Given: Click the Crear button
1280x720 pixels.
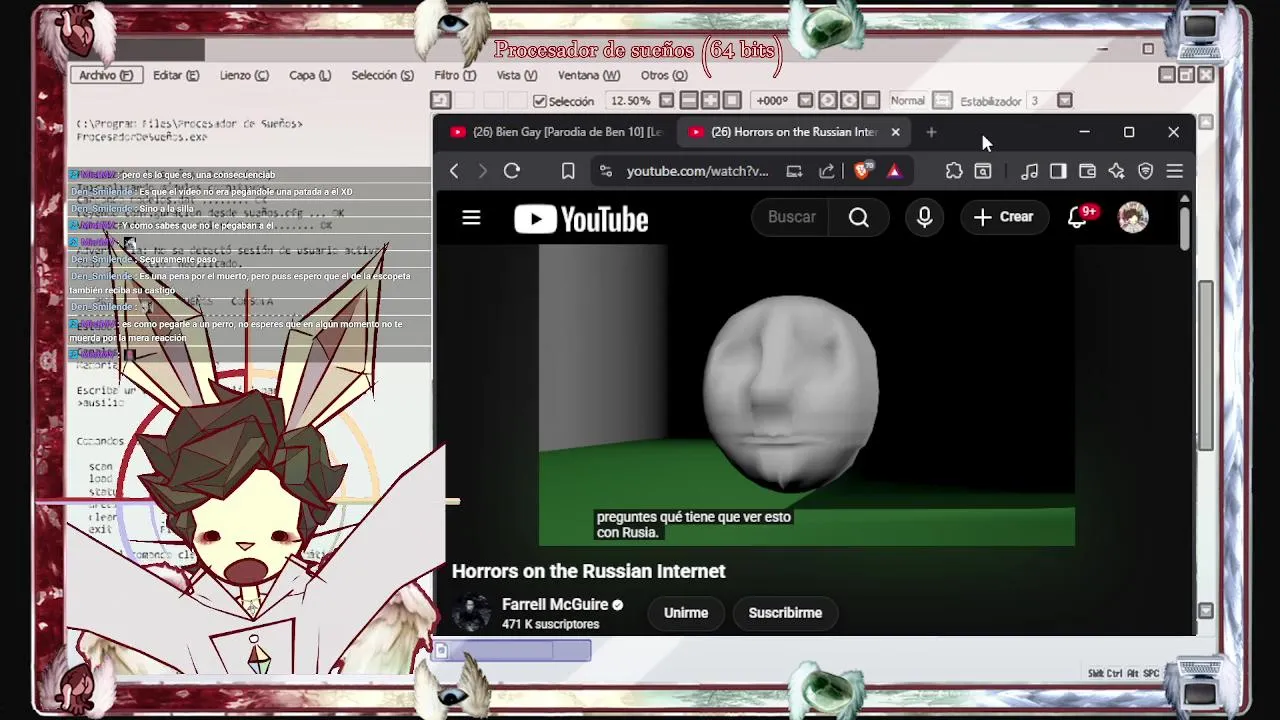Looking at the screenshot, I should point(1003,217).
